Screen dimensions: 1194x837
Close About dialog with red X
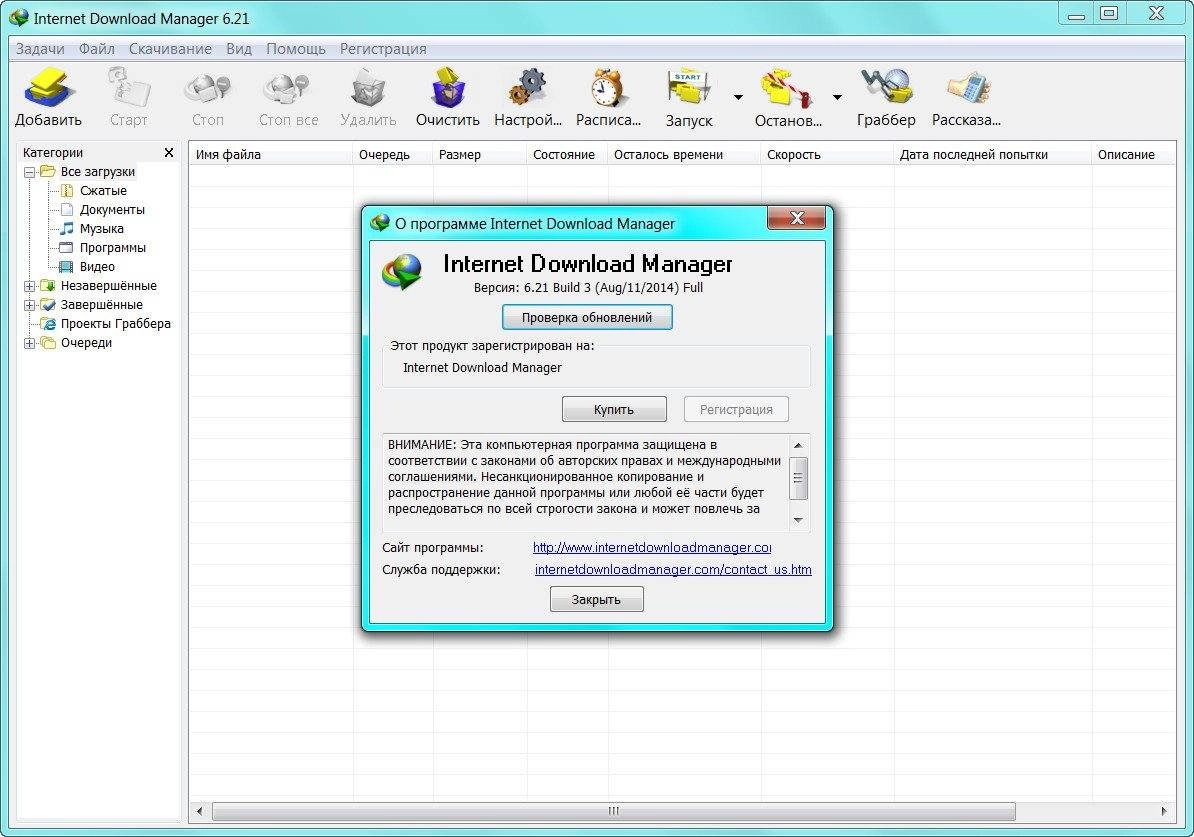797,219
